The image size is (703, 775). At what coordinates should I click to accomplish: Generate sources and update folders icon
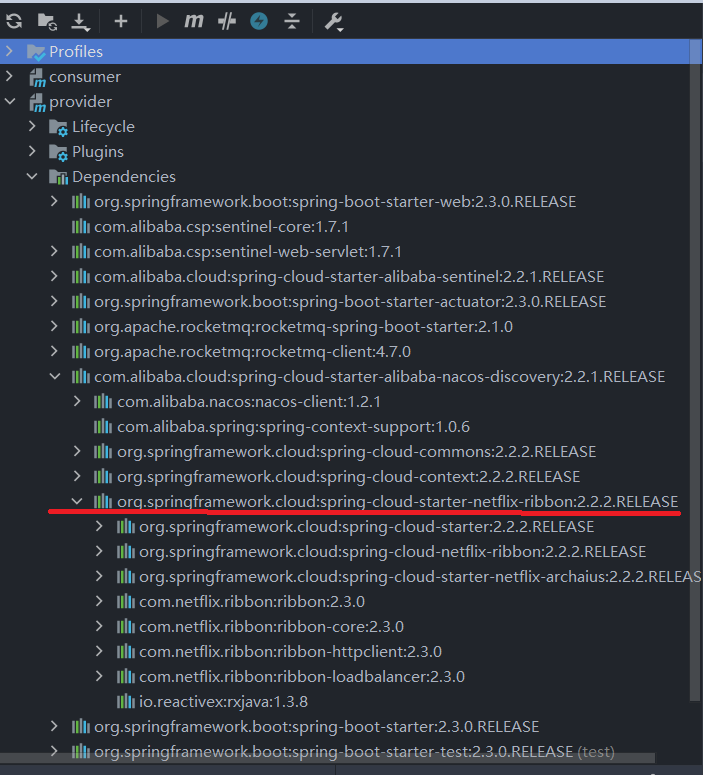tap(47, 21)
